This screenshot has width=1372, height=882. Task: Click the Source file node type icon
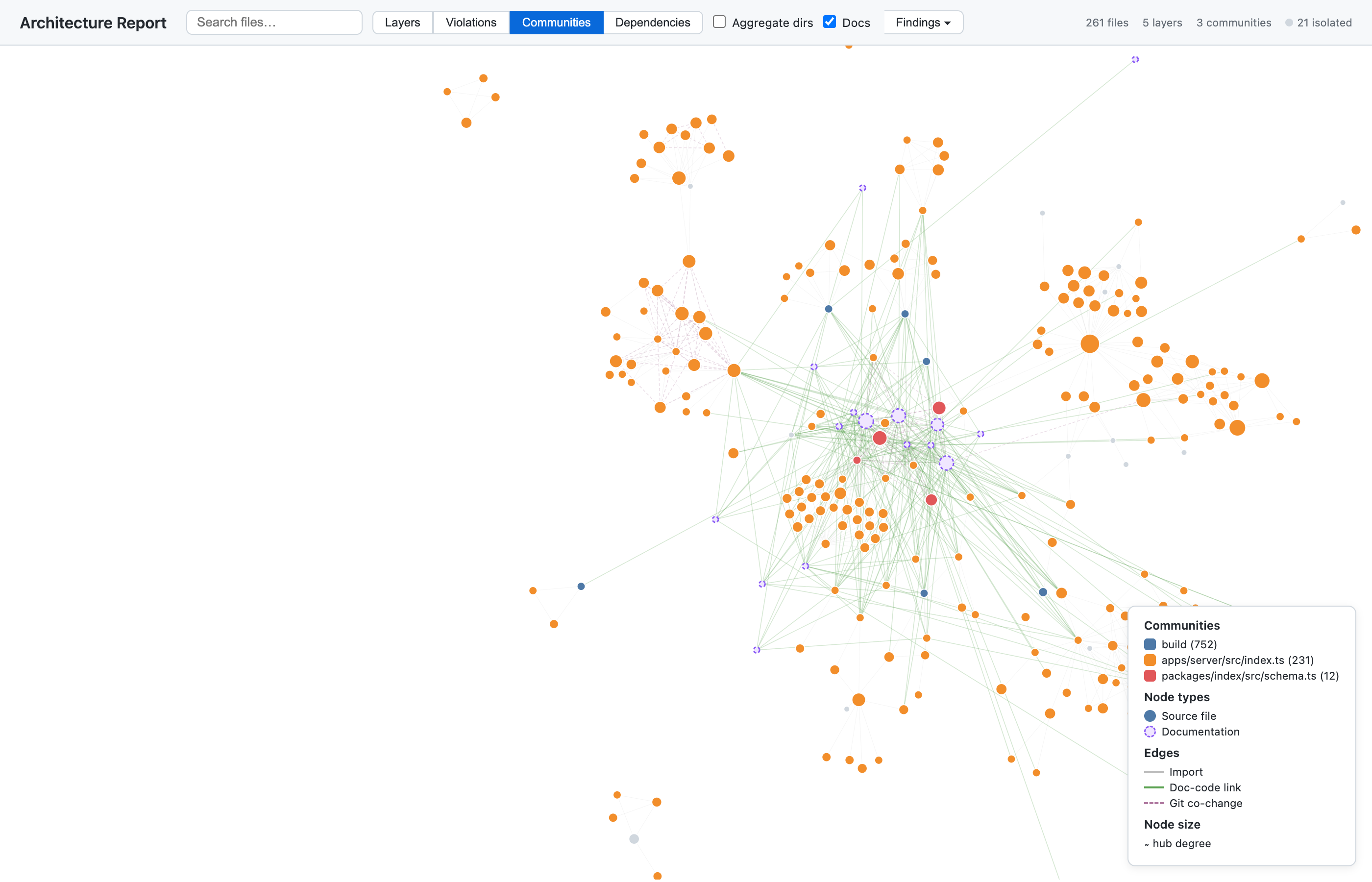tap(1150, 716)
